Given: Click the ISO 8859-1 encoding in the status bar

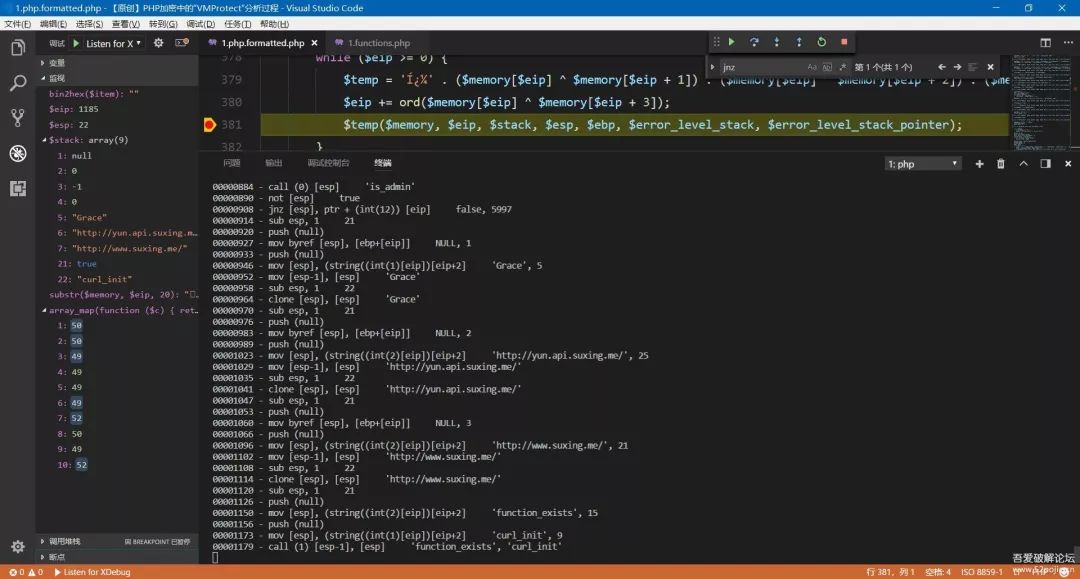Looking at the screenshot, I should (x=982, y=572).
